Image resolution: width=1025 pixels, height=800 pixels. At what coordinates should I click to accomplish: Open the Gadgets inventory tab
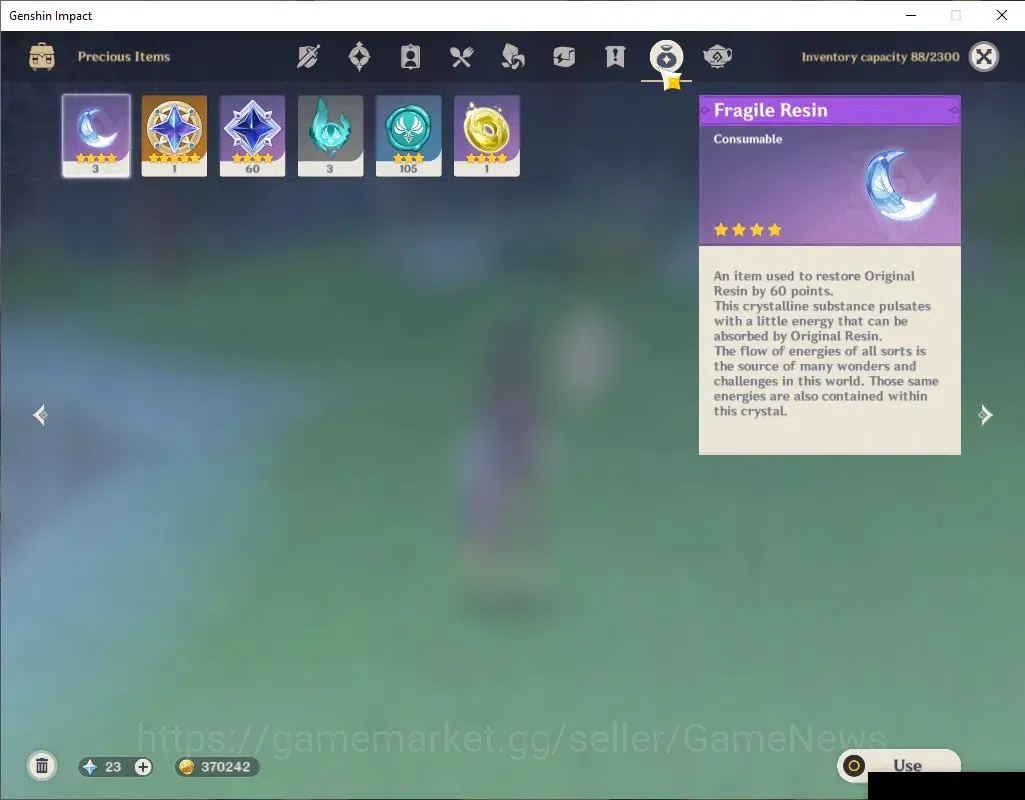pyautogui.click(x=563, y=57)
